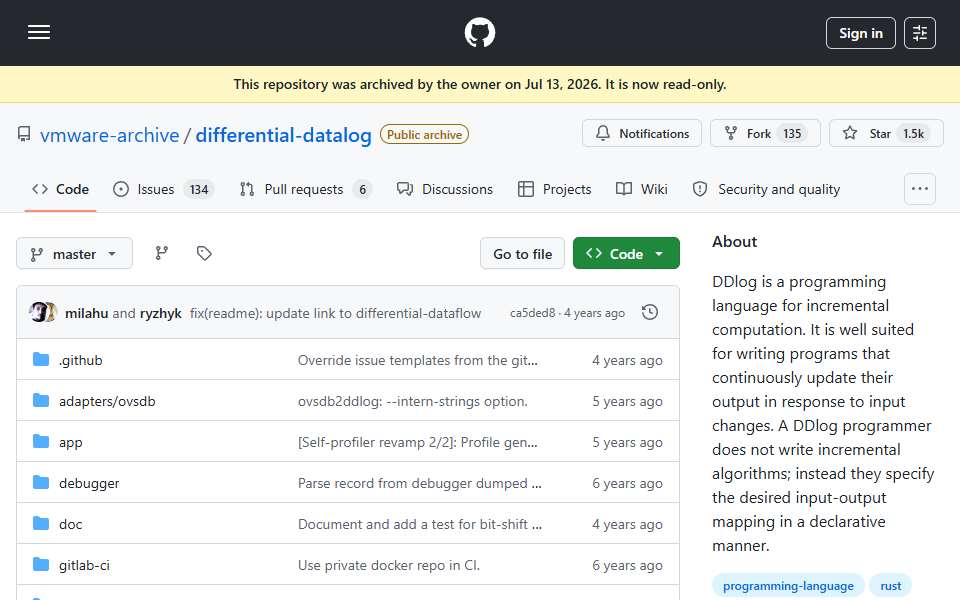The width and height of the screenshot is (960, 600).
Task: Click folder icon beside adapters/ovsdb
Action: click(x=41, y=400)
